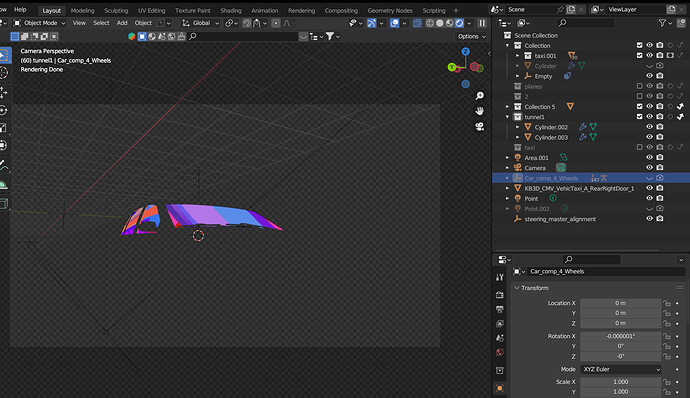Expand the Collection 5 tree item
This screenshot has height=398, width=690.
click(507, 107)
